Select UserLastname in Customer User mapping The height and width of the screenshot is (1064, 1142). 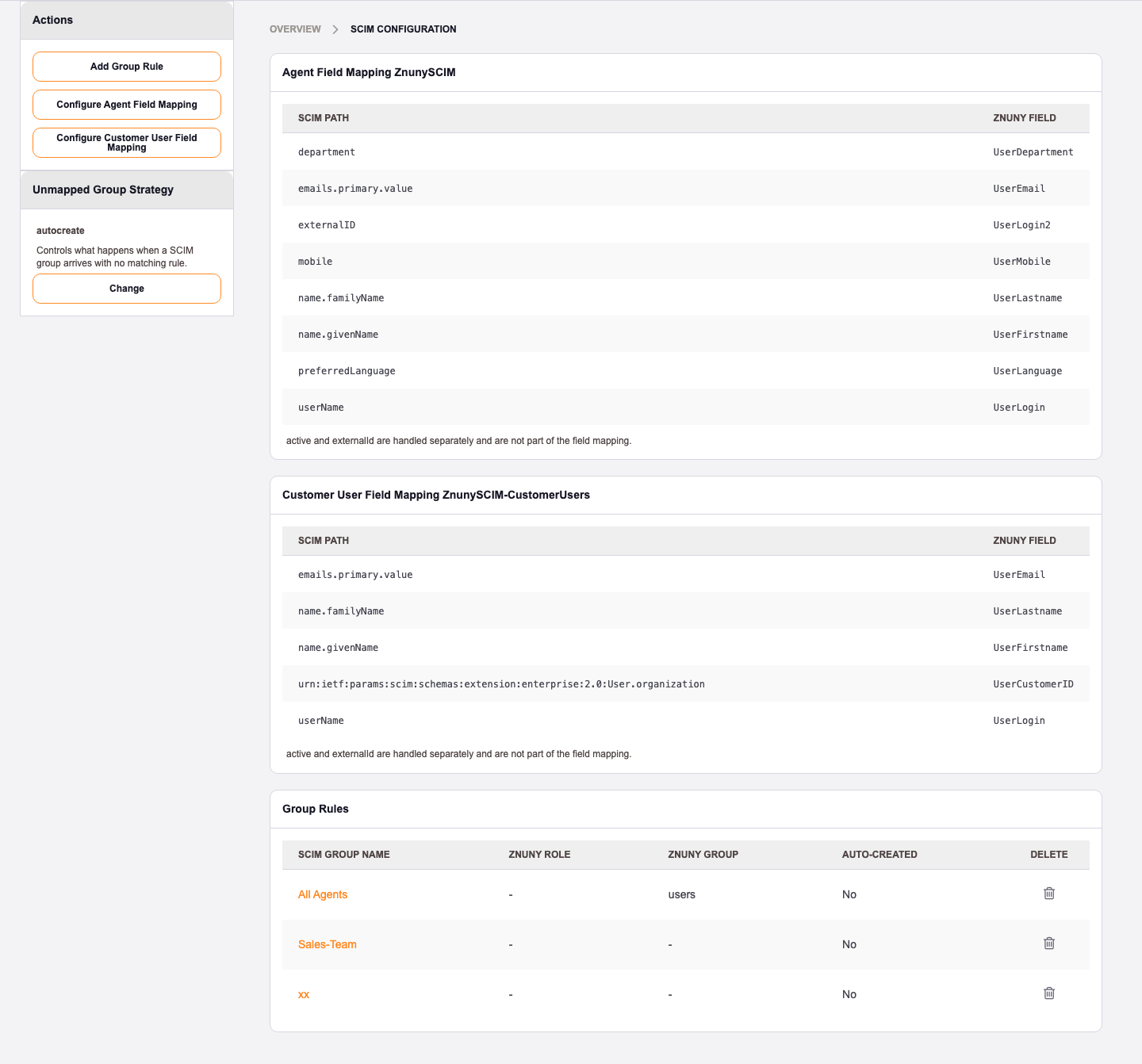pyautogui.click(x=1028, y=611)
